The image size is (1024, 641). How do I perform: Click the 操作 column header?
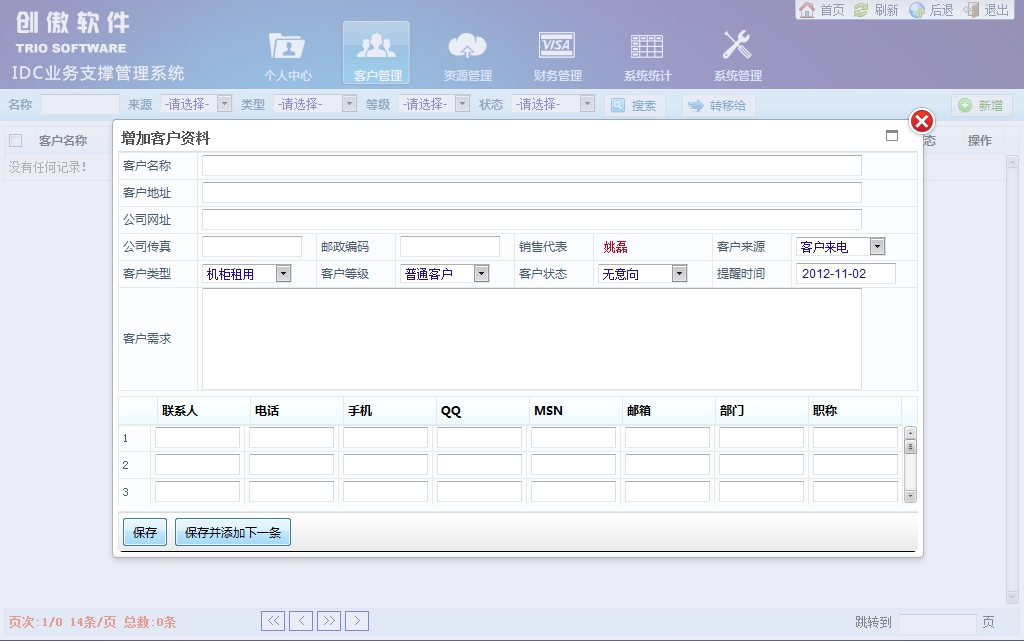(980, 140)
